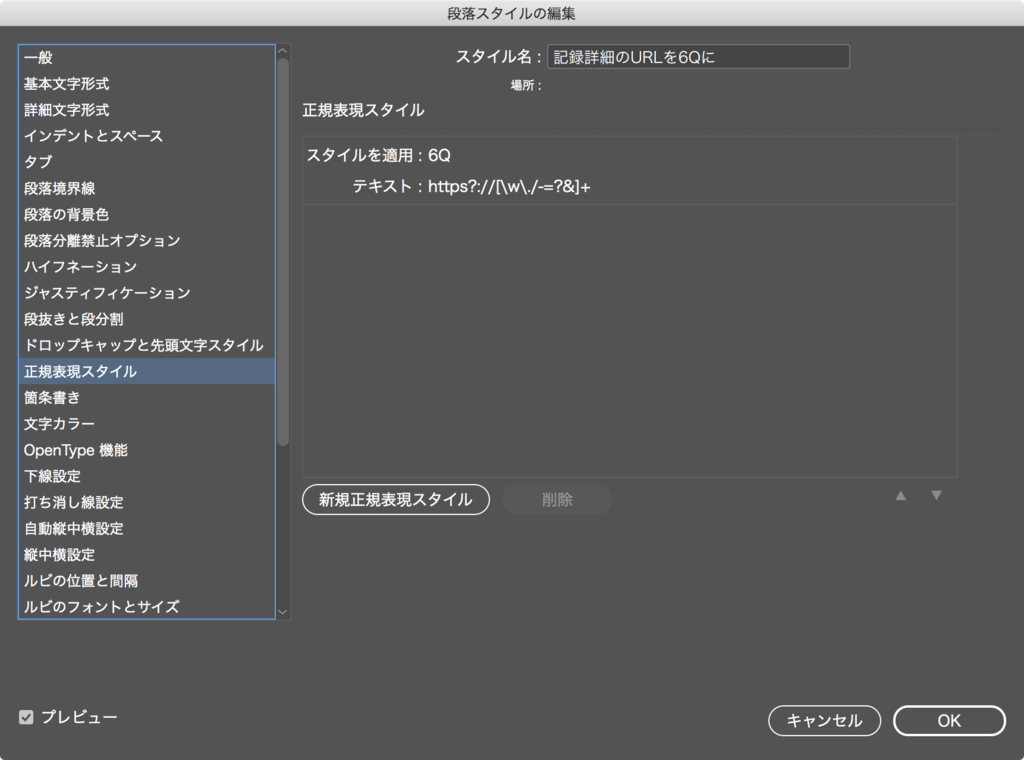The image size is (1024, 760).
Task: Move the GREP style up with the up arrow
Action: (x=901, y=496)
